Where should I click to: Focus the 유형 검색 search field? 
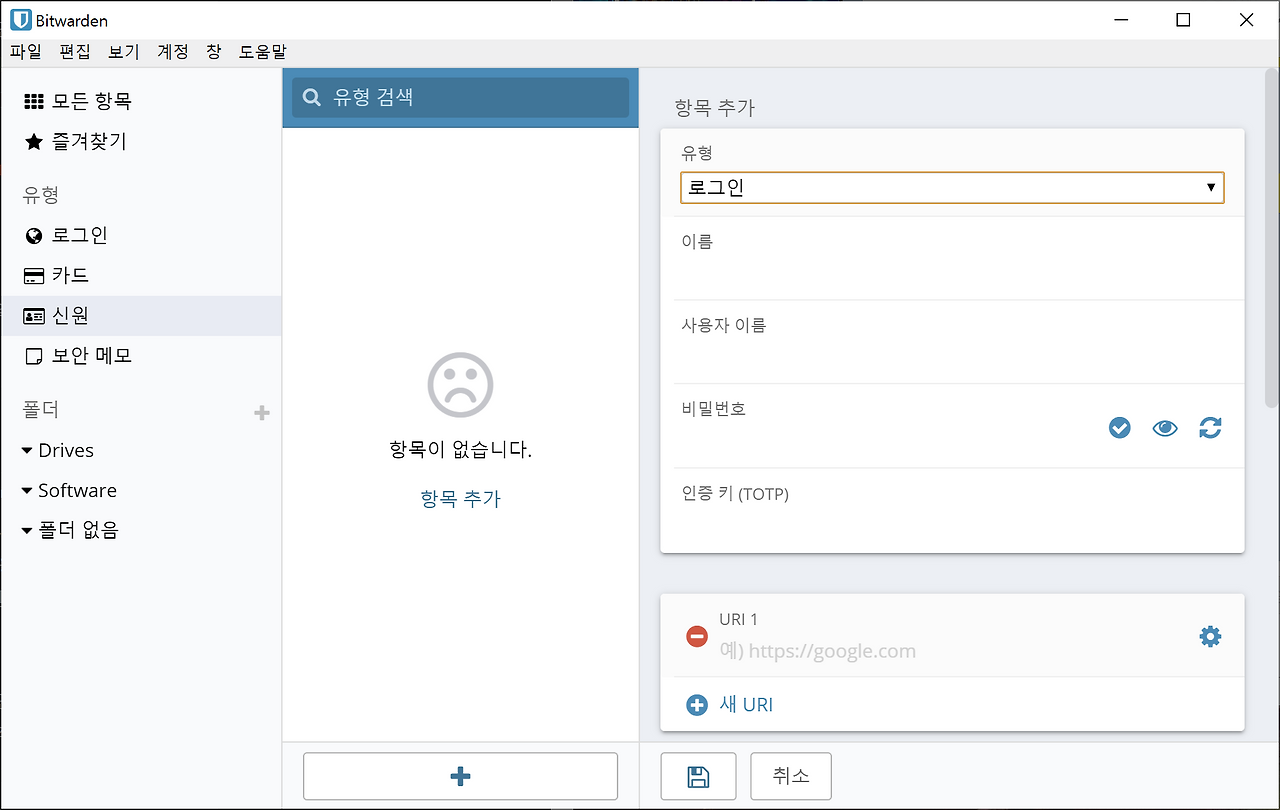460,97
